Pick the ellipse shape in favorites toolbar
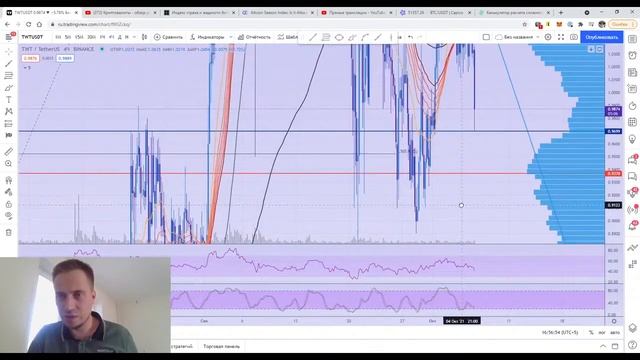640x360 pixels. click(x=339, y=38)
